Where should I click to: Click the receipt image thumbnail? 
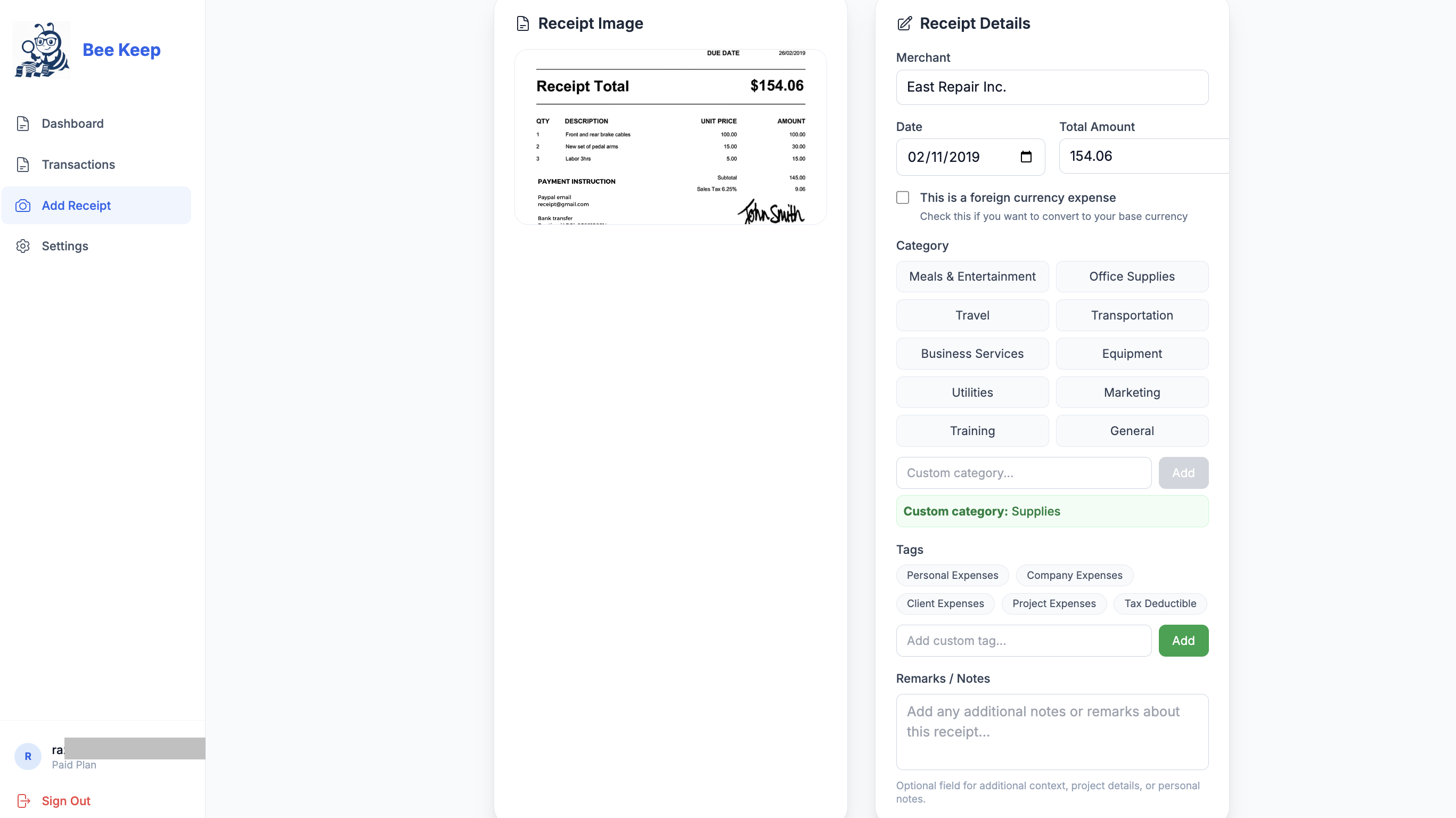[x=670, y=137]
